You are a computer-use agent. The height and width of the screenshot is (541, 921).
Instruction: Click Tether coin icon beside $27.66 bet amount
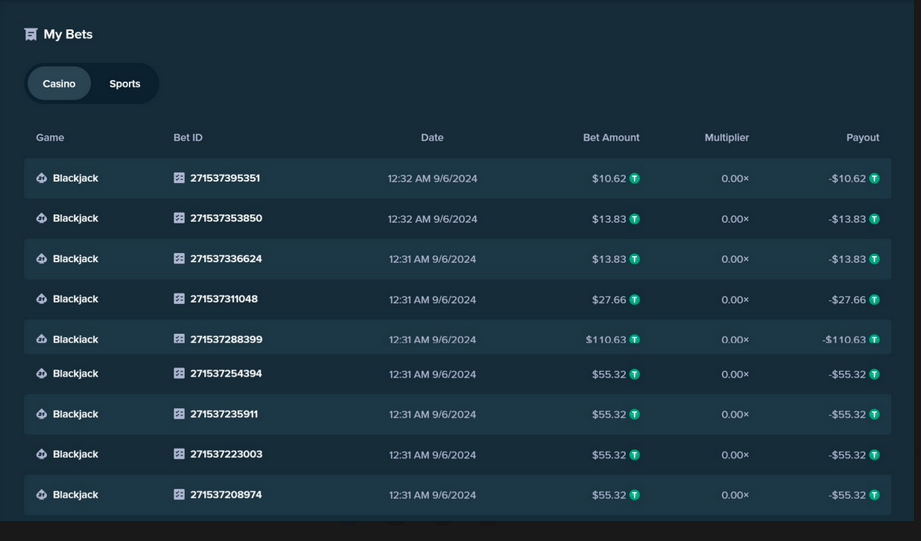coord(634,300)
